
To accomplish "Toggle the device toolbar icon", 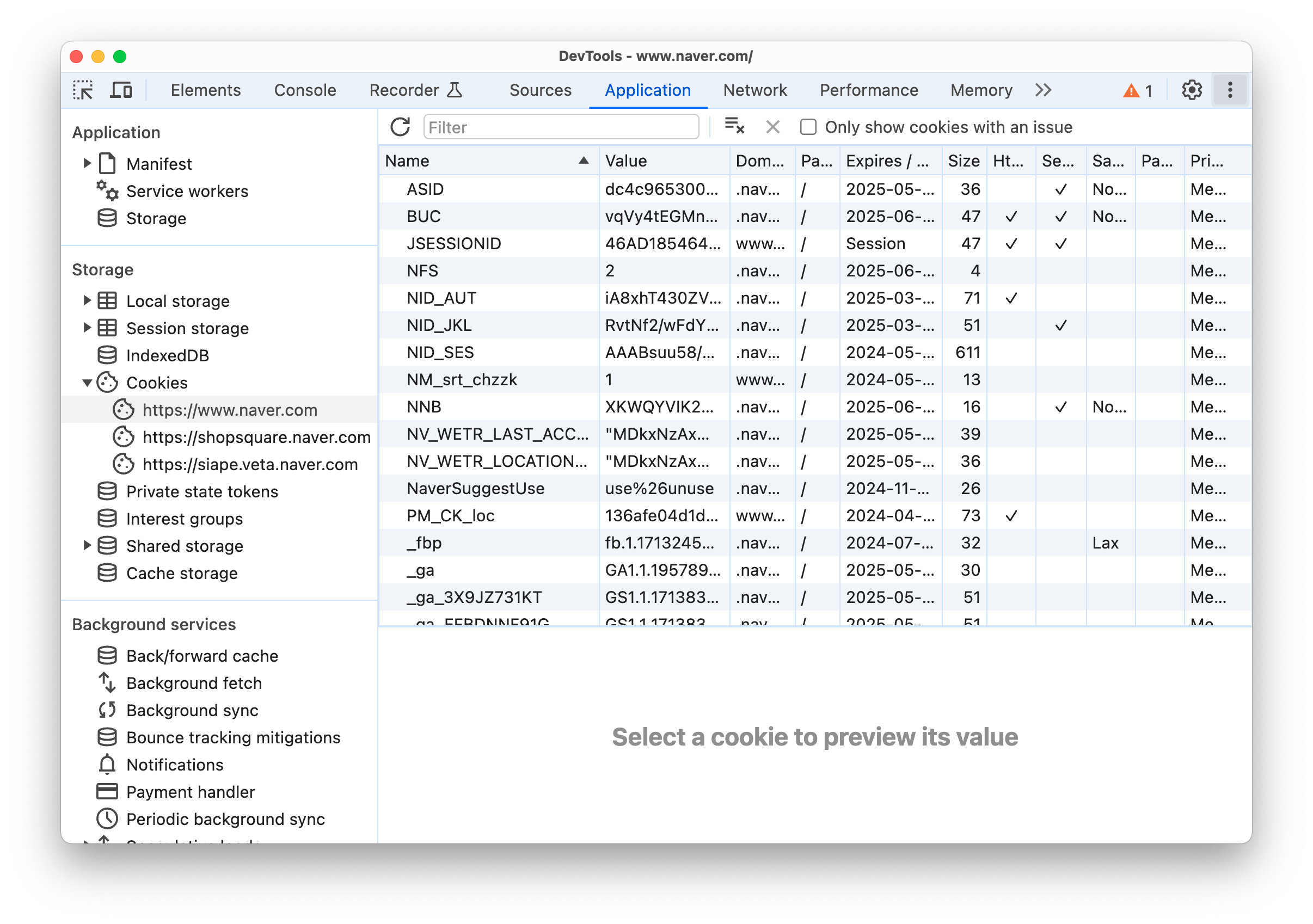I will coord(121,90).
